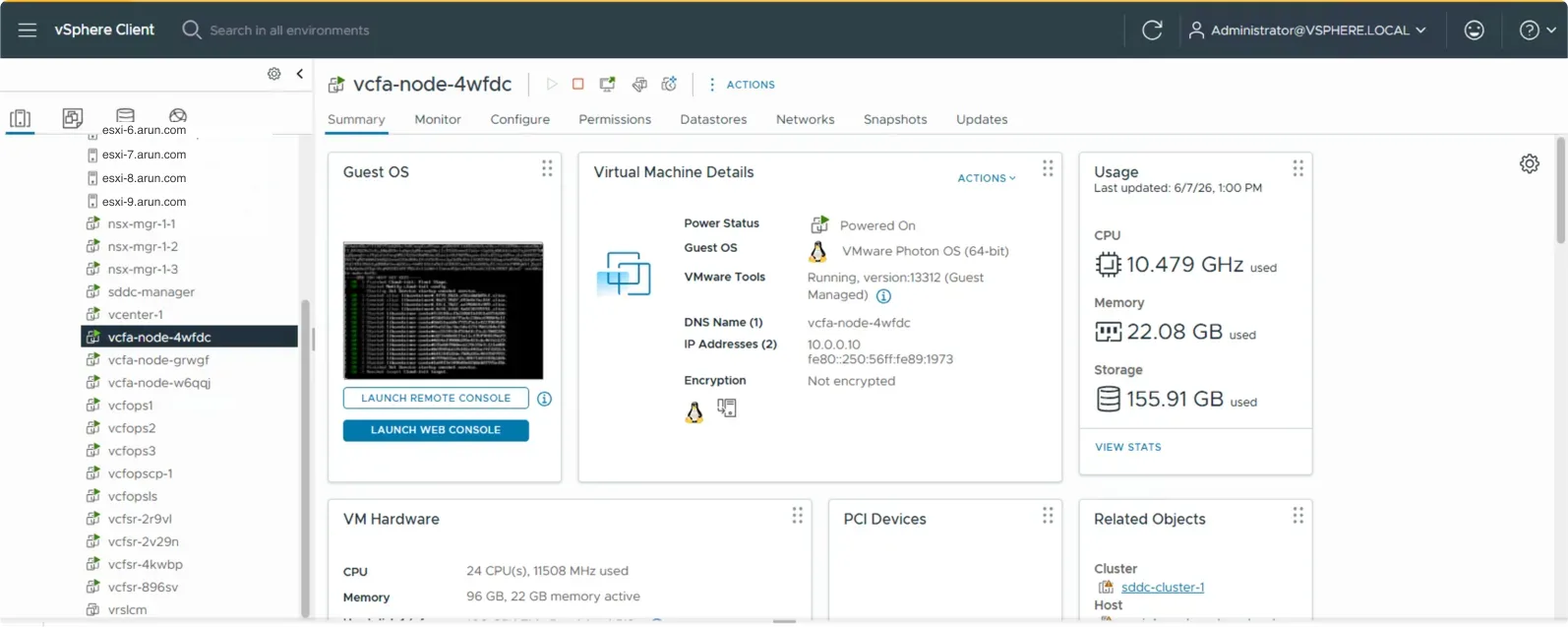Click the VM console thumbnail
Viewport: 1568px width, 627px height.
coord(443,310)
